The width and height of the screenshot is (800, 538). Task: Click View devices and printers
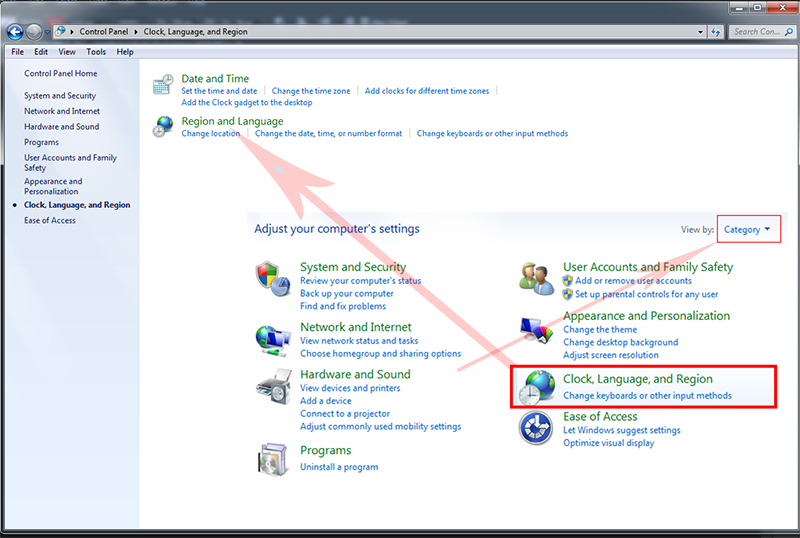pos(350,388)
